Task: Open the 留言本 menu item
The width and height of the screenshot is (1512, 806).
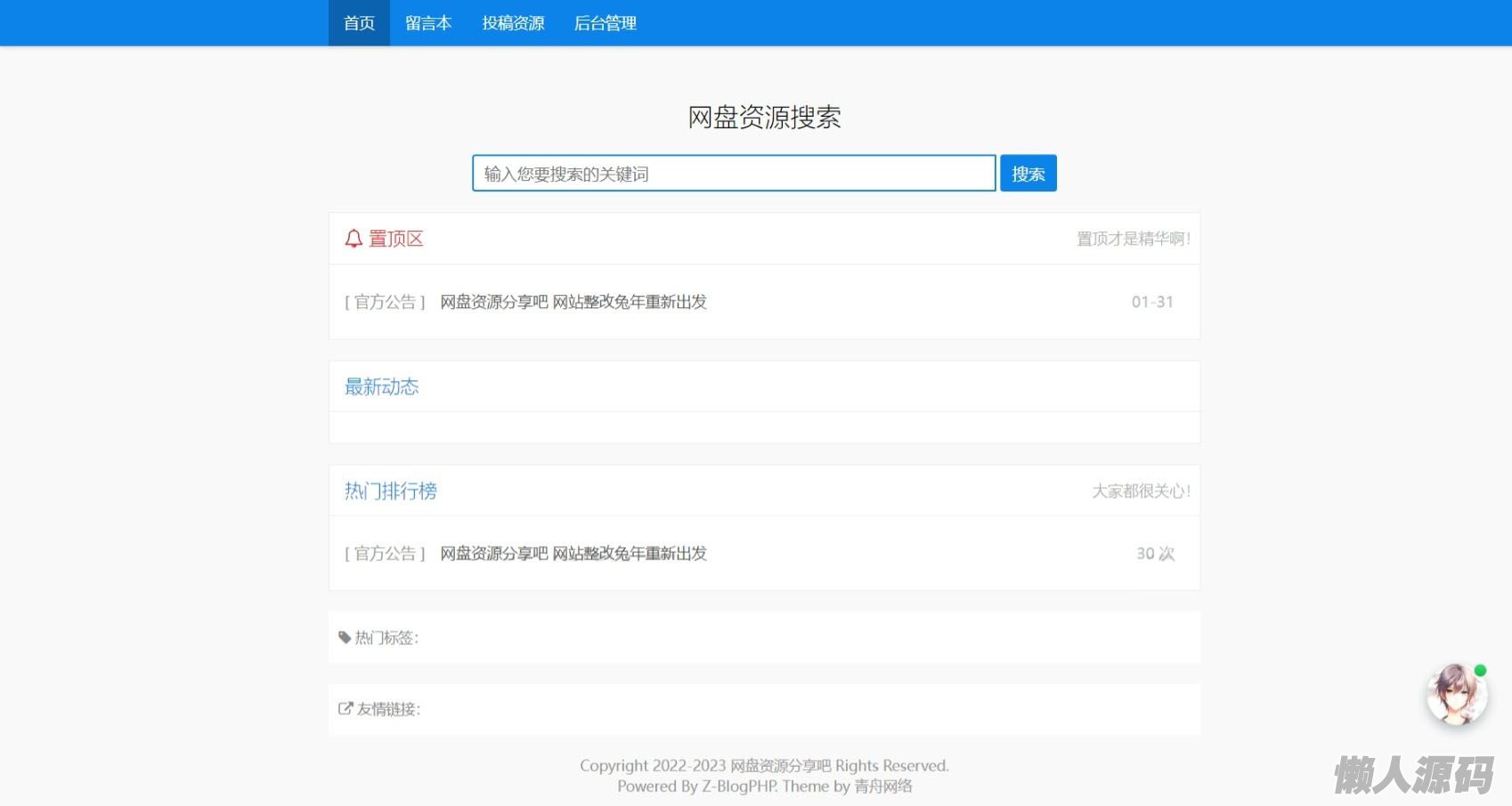Action: click(428, 23)
